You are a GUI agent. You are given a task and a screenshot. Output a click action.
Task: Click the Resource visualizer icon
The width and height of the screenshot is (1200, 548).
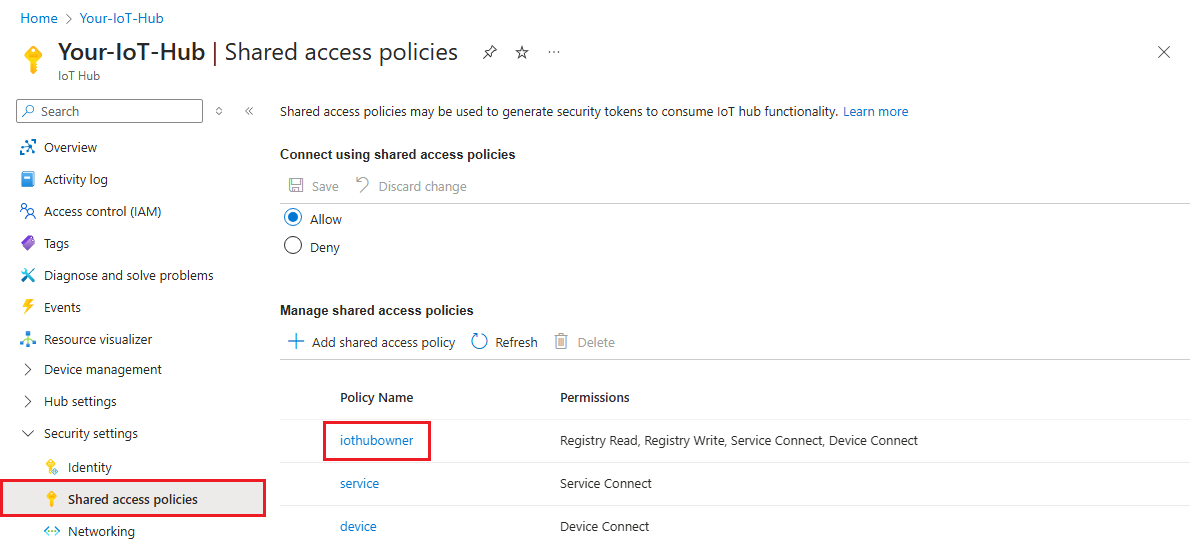28,339
